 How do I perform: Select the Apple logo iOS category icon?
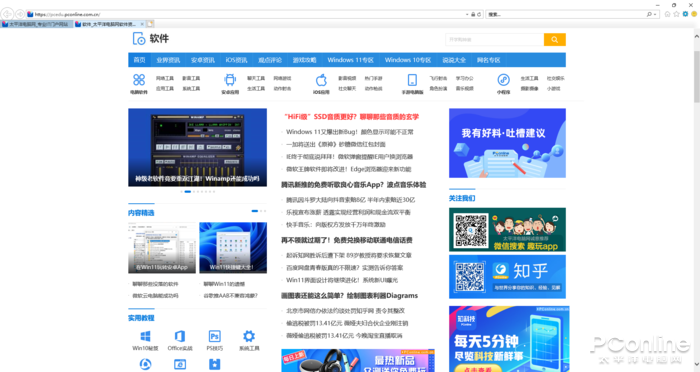pos(321,80)
